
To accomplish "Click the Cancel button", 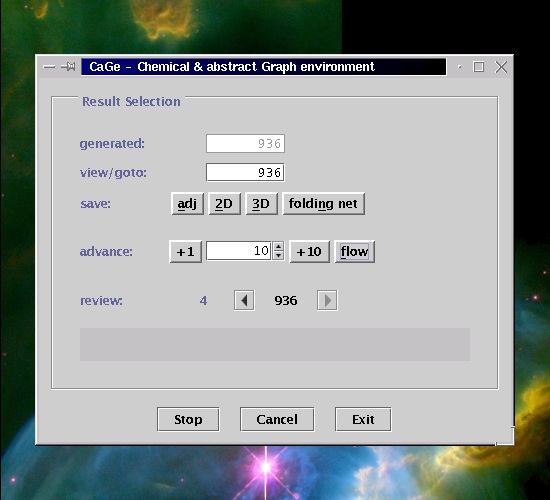I will [277, 419].
